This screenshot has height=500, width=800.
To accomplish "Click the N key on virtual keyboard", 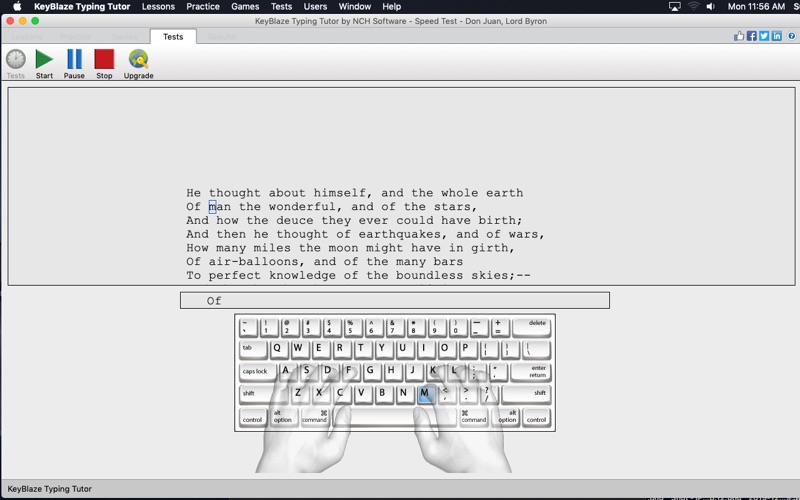I will click(x=404, y=393).
